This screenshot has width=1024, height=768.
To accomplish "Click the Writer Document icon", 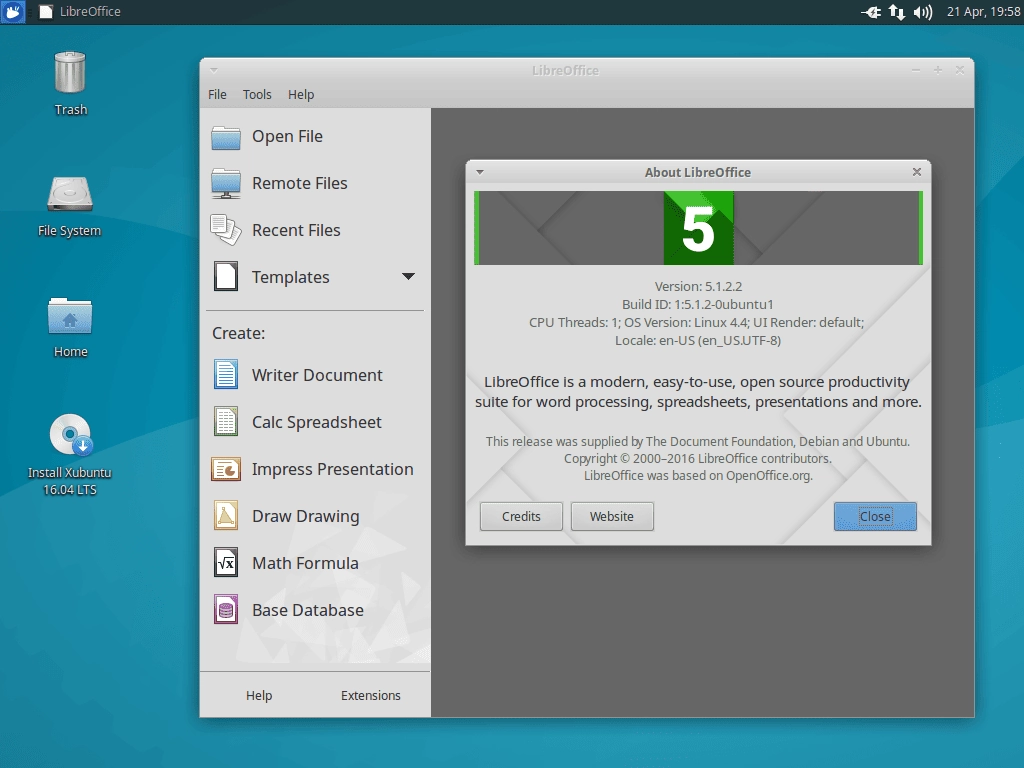I will [x=226, y=375].
